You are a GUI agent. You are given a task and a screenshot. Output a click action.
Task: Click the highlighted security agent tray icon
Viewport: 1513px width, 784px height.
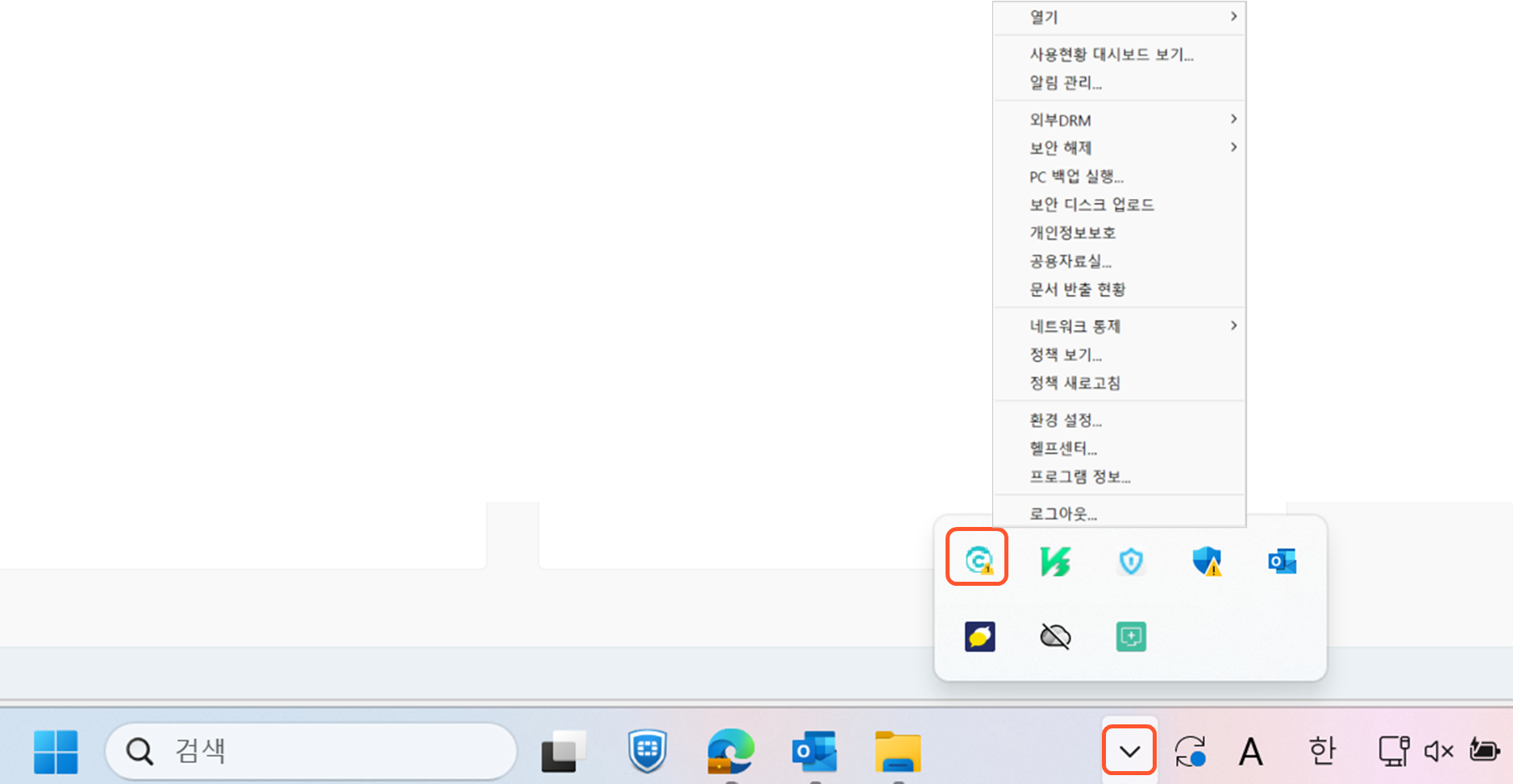click(x=977, y=558)
